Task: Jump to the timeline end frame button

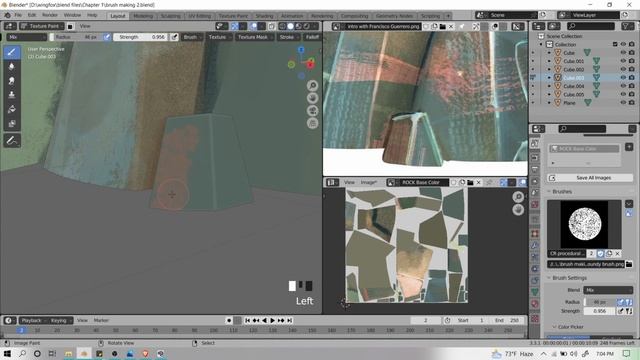Action: [289, 321]
